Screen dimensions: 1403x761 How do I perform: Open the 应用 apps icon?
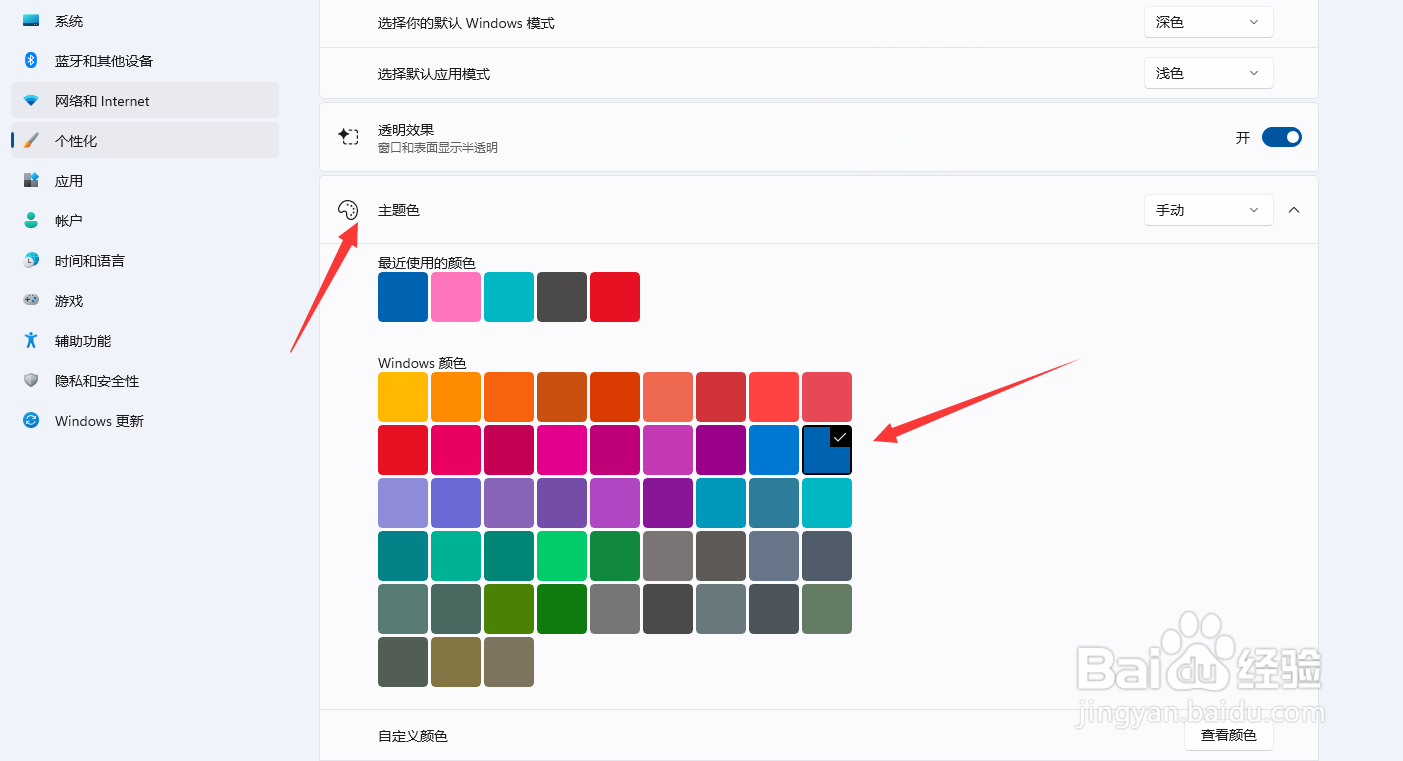pos(31,181)
